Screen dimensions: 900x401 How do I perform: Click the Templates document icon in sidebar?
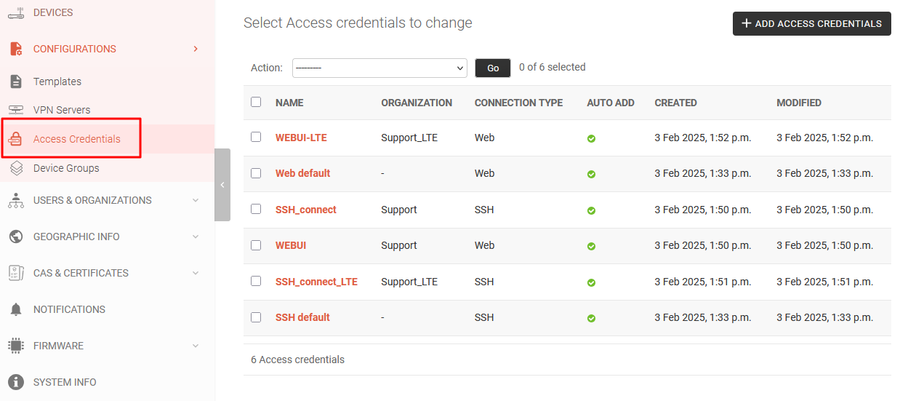[x=16, y=82]
